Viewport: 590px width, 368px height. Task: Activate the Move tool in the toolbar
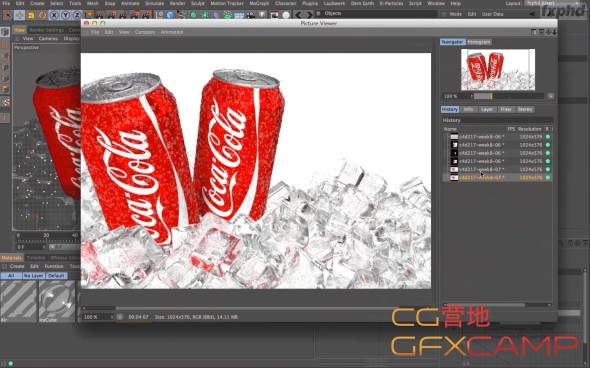tap(20, 15)
